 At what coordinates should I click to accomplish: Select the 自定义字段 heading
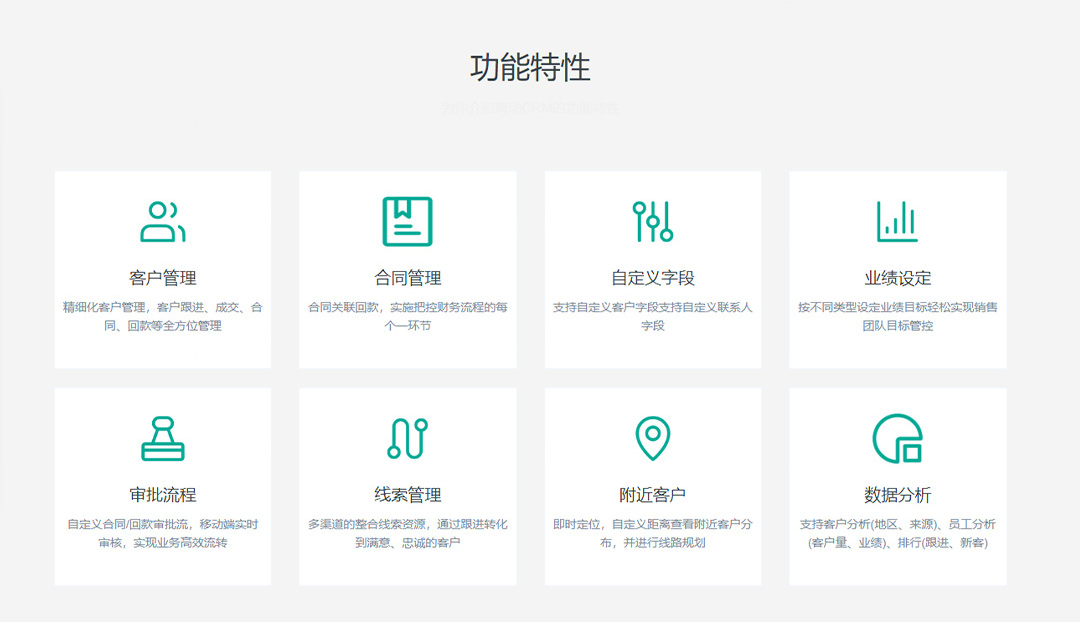(653, 278)
